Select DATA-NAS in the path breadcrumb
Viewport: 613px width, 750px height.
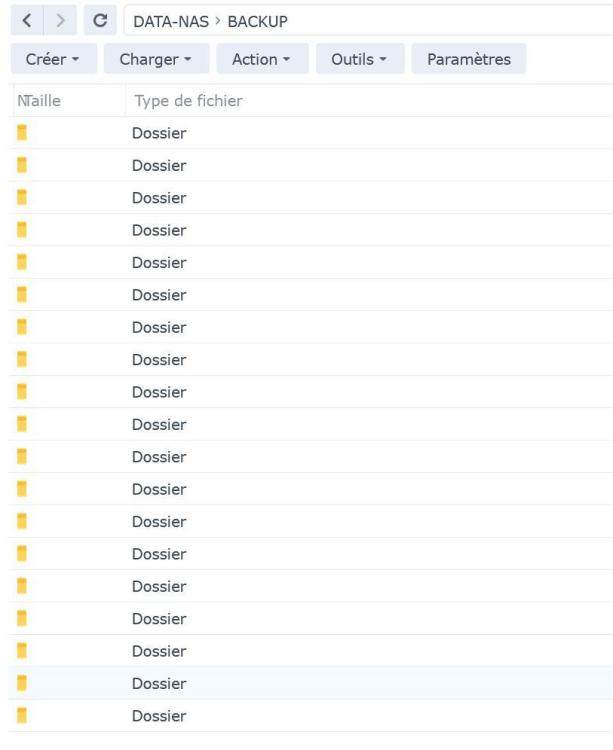coord(171,22)
